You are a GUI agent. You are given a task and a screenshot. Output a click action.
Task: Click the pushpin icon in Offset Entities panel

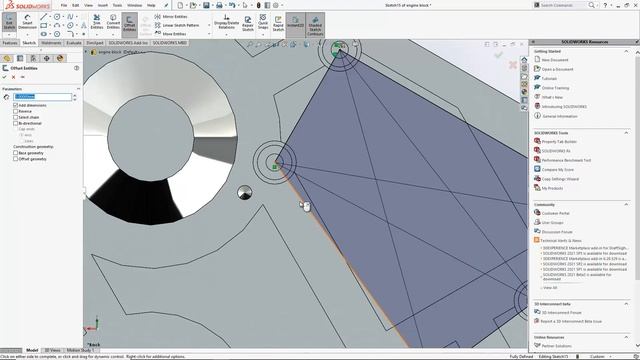tap(23, 77)
